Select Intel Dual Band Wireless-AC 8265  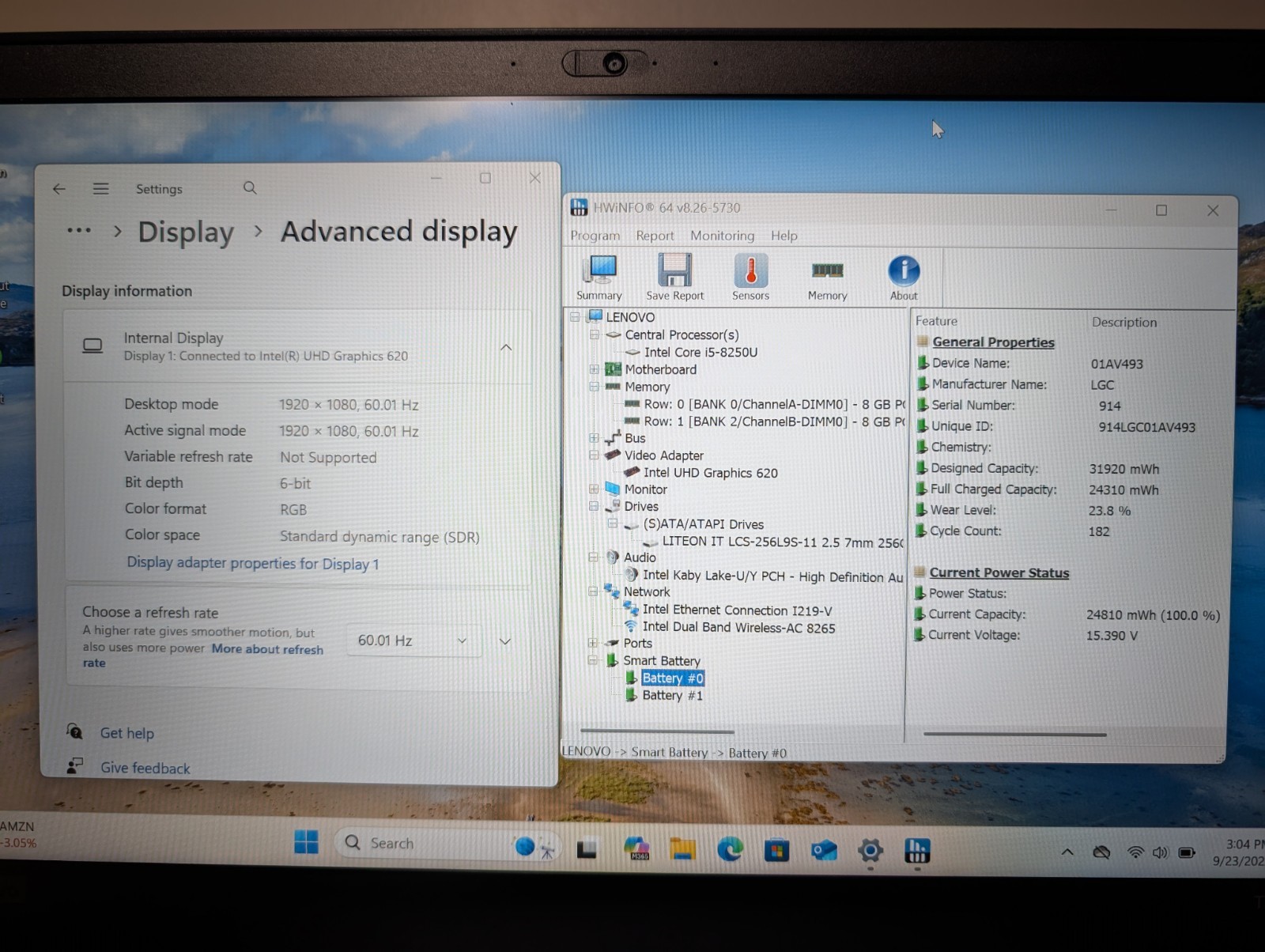point(738,628)
